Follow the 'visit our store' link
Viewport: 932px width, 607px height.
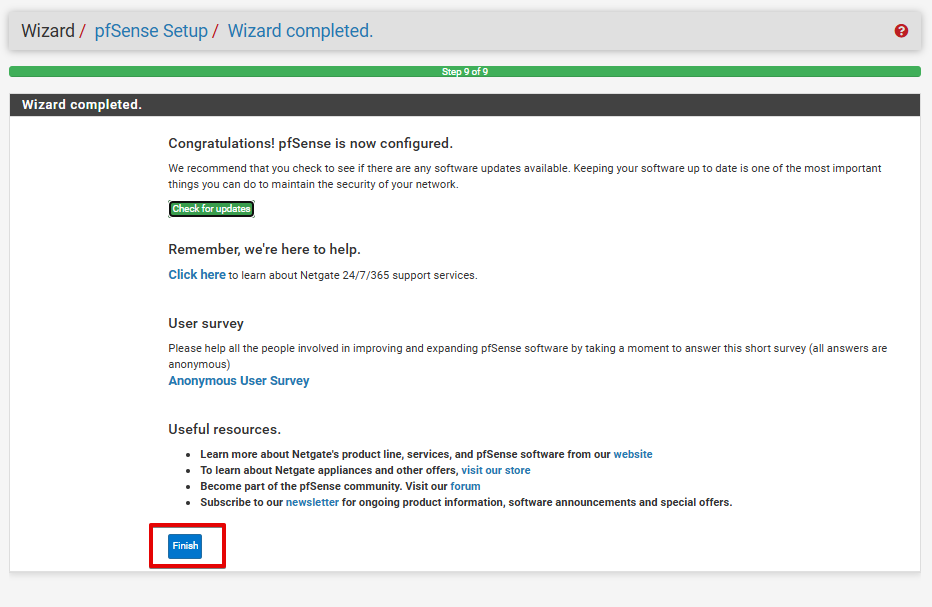click(496, 470)
